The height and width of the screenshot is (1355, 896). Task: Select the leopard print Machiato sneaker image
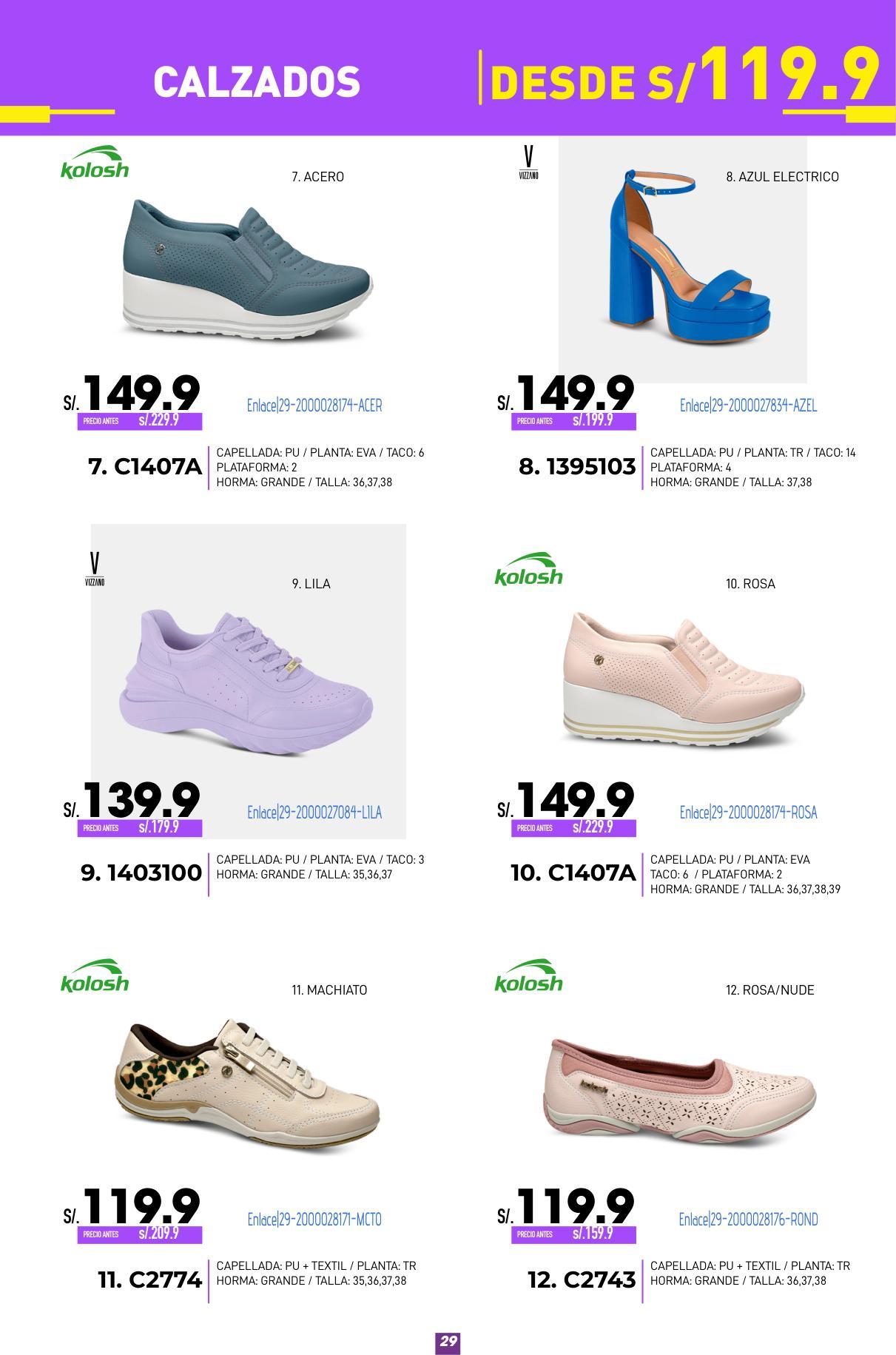click(246, 1083)
